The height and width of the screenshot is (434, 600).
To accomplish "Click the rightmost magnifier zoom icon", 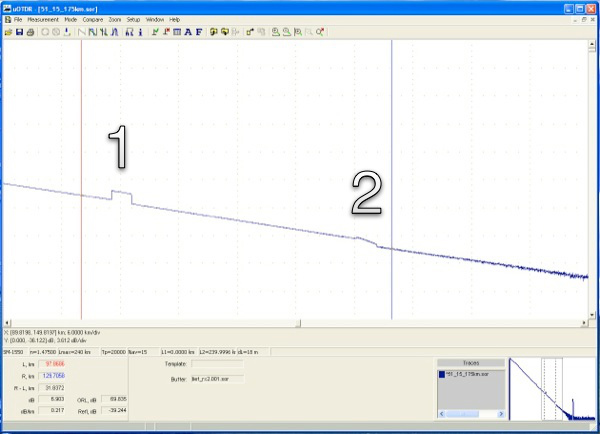I will point(320,32).
